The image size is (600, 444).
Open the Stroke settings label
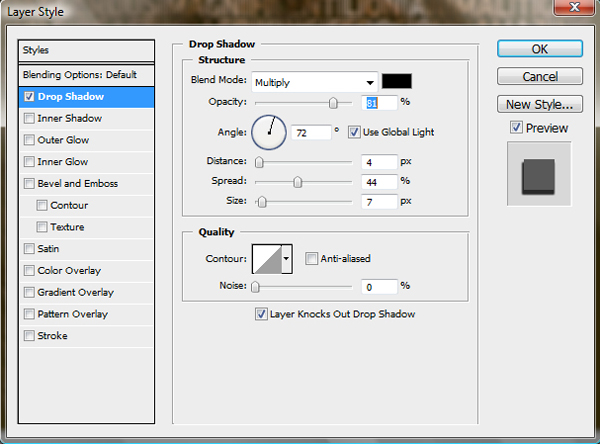tap(52, 336)
